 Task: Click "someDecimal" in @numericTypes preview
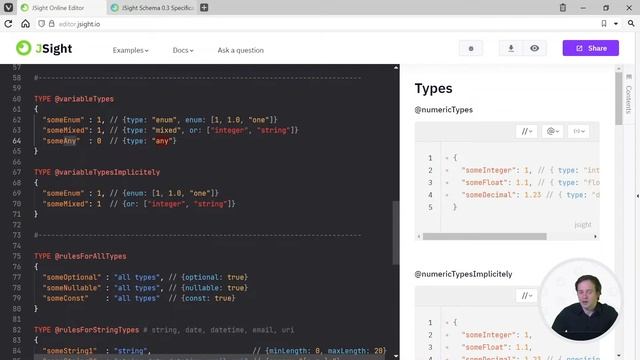click(x=489, y=195)
